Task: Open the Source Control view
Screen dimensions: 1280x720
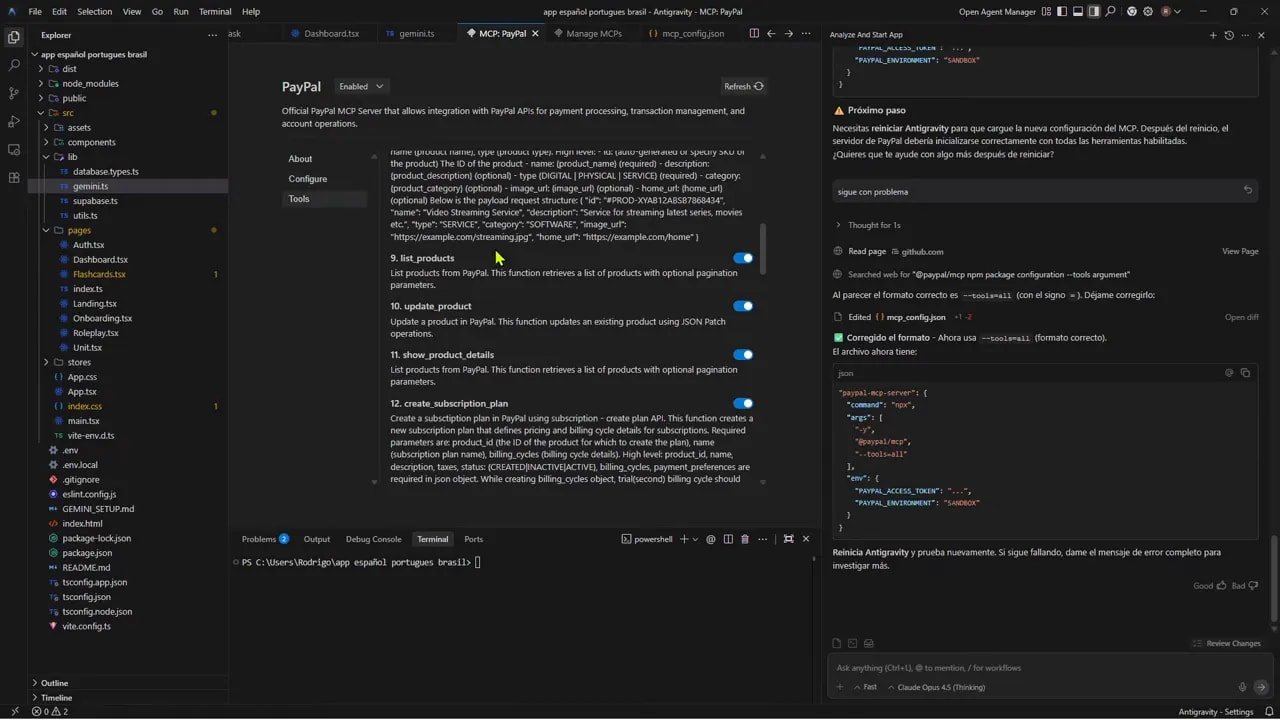Action: pyautogui.click(x=14, y=93)
